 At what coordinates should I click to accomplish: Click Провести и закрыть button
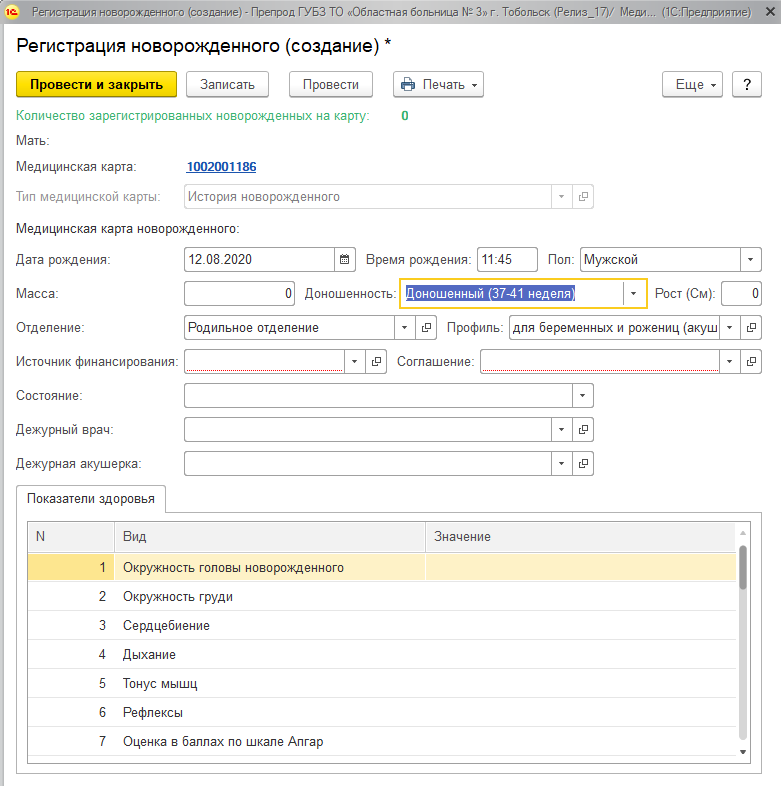tap(97, 85)
